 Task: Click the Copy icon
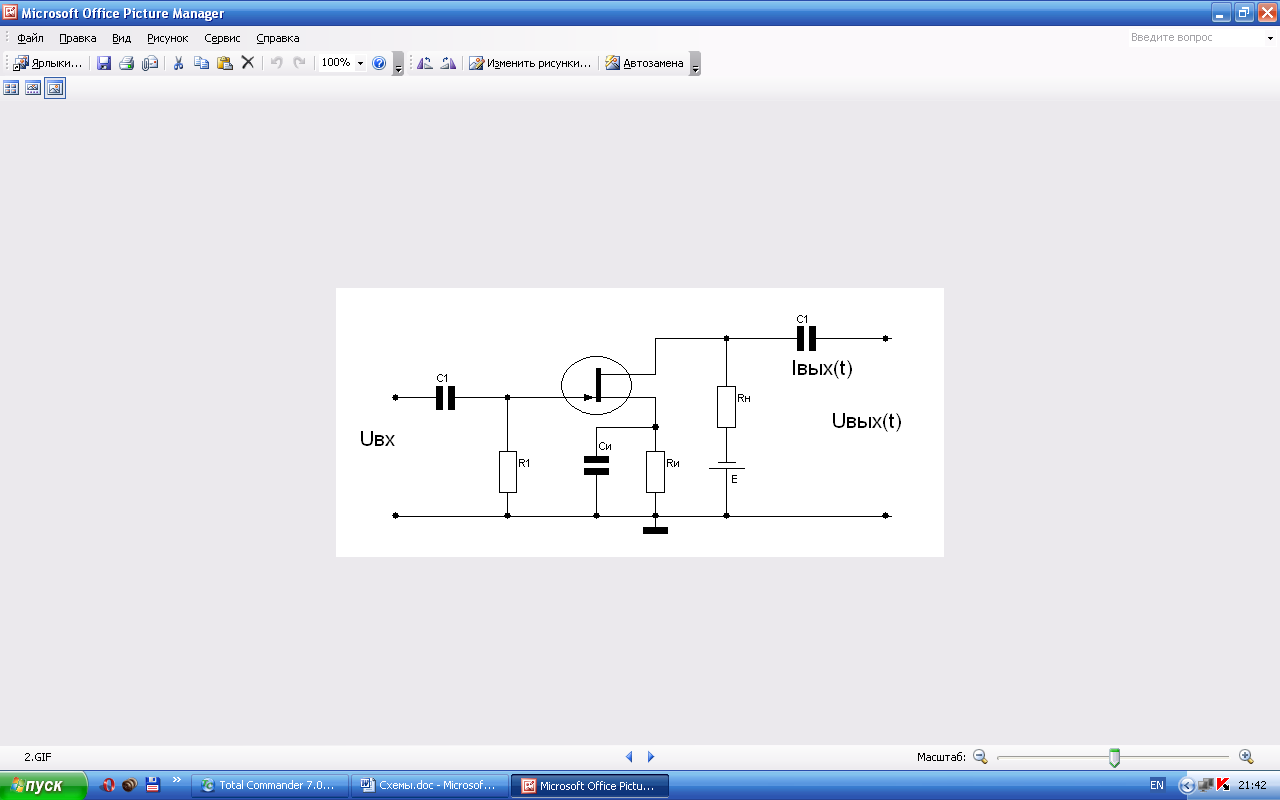point(202,63)
